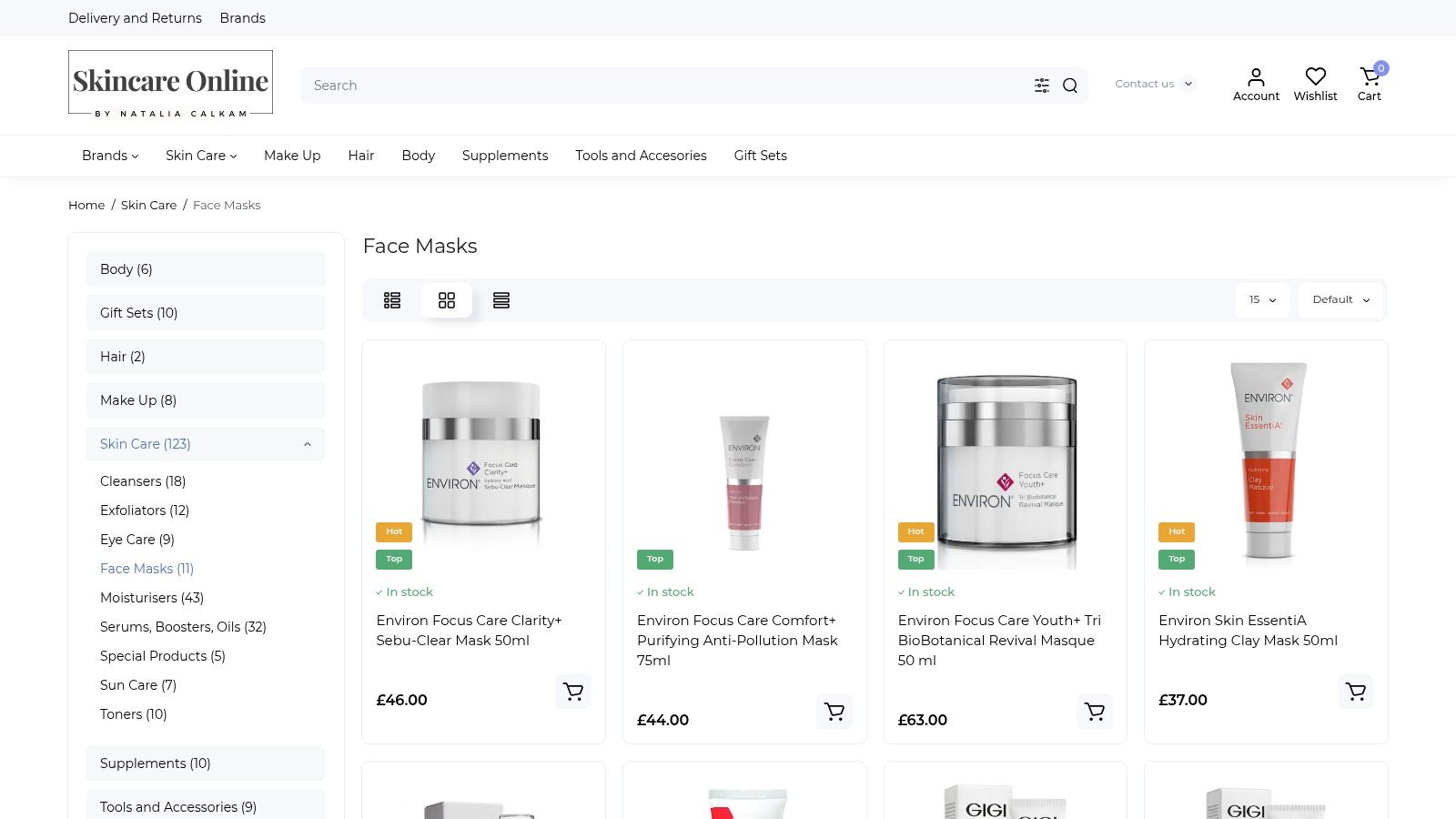Select Toners (10) subcategory
The image size is (1456, 819).
click(x=134, y=714)
